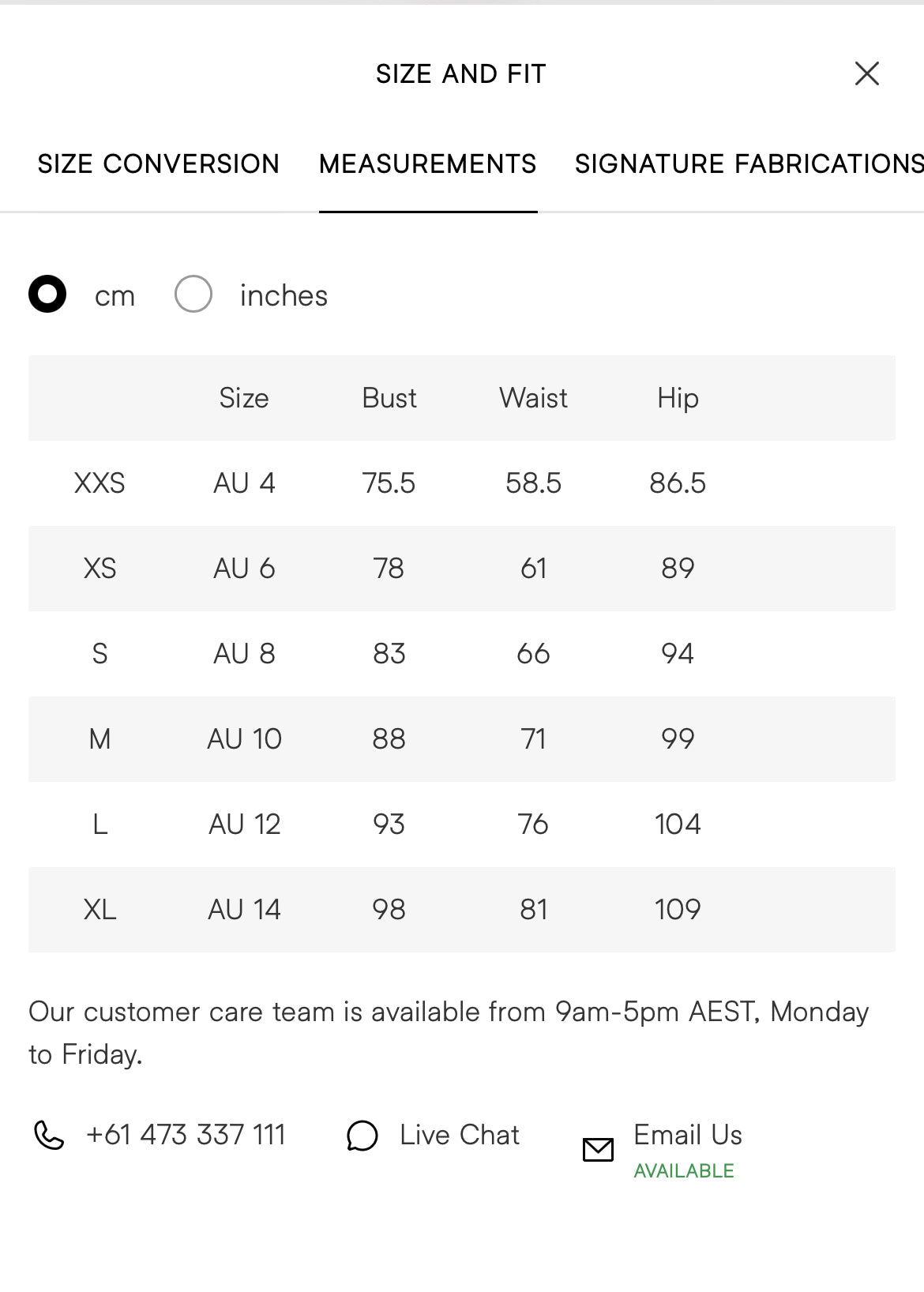
Task: Switch to the Size Conversion tab
Action: (158, 163)
